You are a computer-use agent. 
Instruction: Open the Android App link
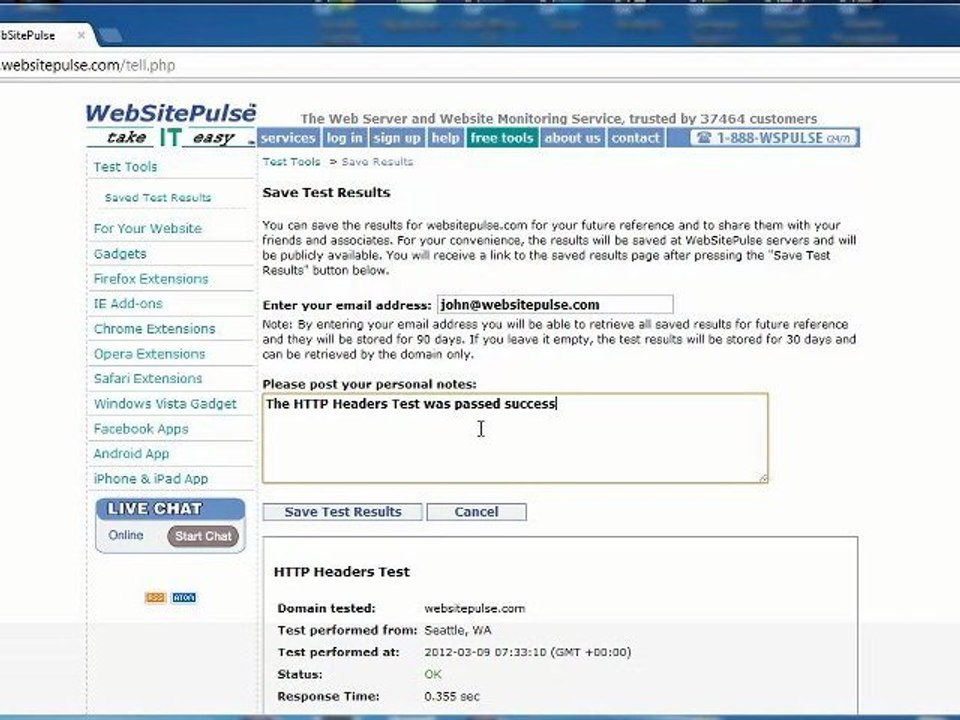click(132, 454)
